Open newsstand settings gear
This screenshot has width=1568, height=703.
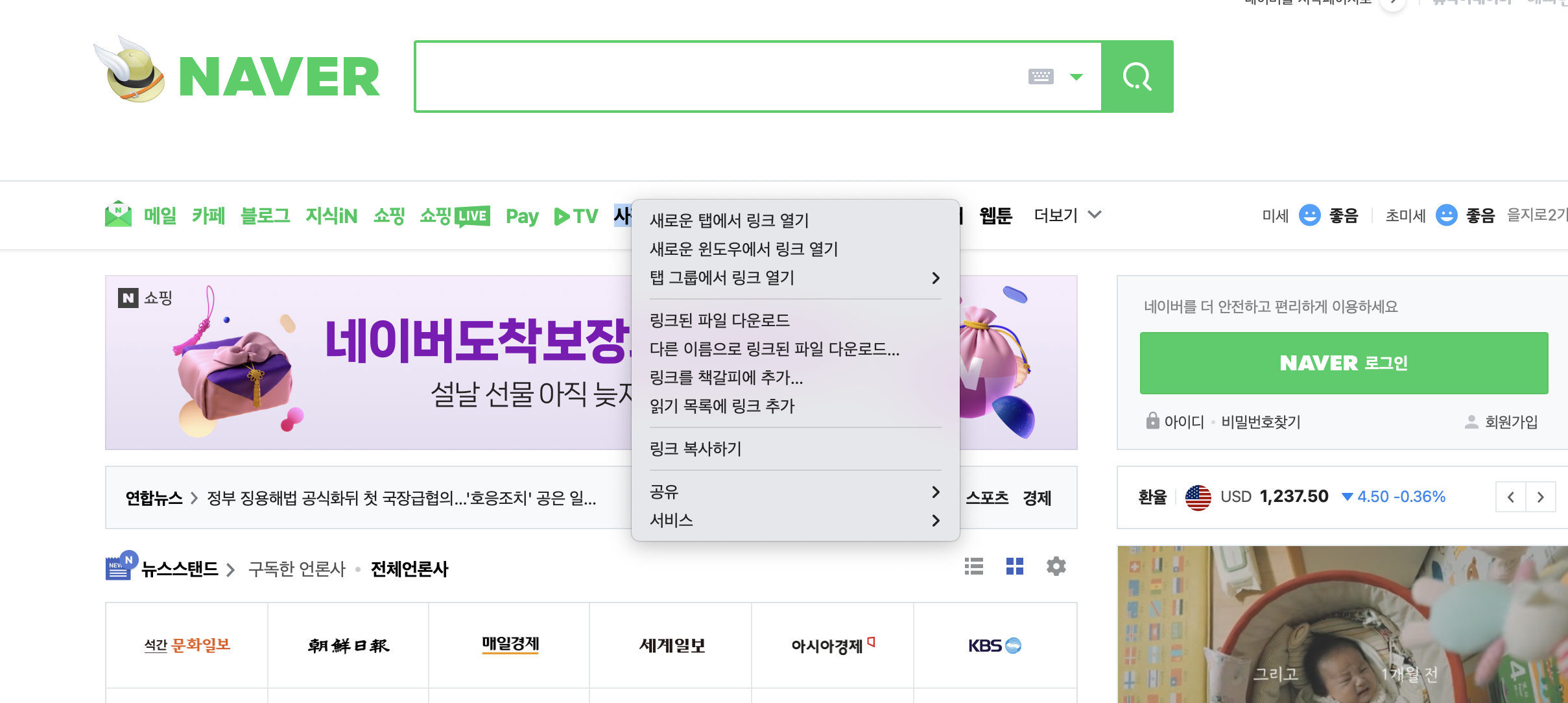[1056, 566]
